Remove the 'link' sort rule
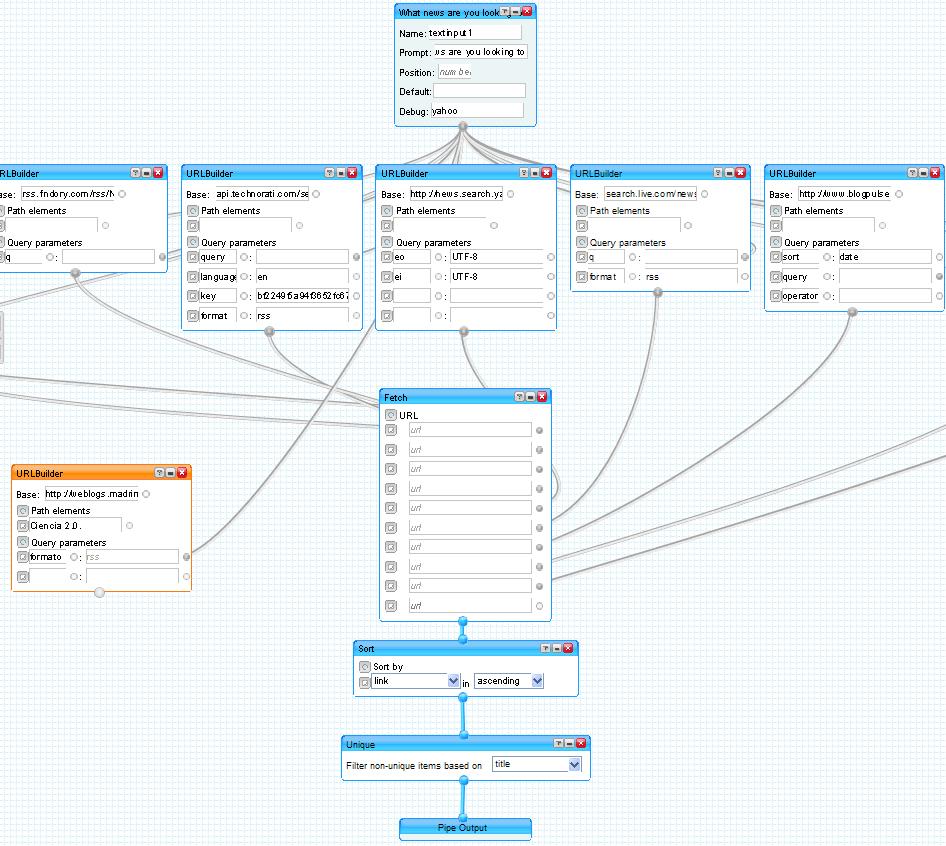Screen dimensions: 946x846 coord(365,682)
